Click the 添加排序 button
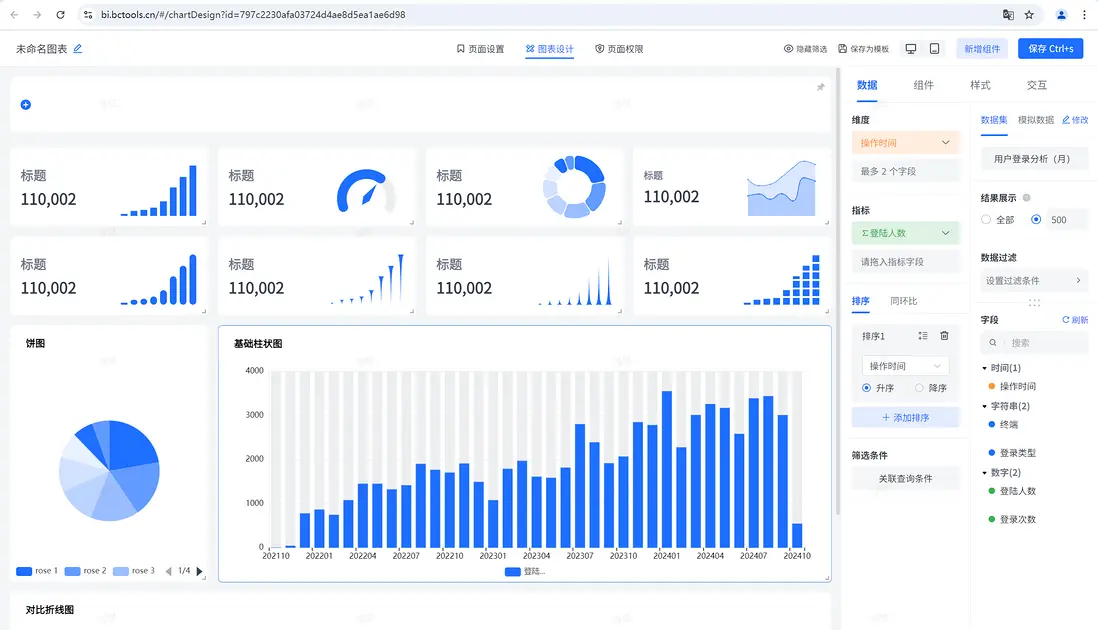1098x630 pixels. click(x=905, y=417)
